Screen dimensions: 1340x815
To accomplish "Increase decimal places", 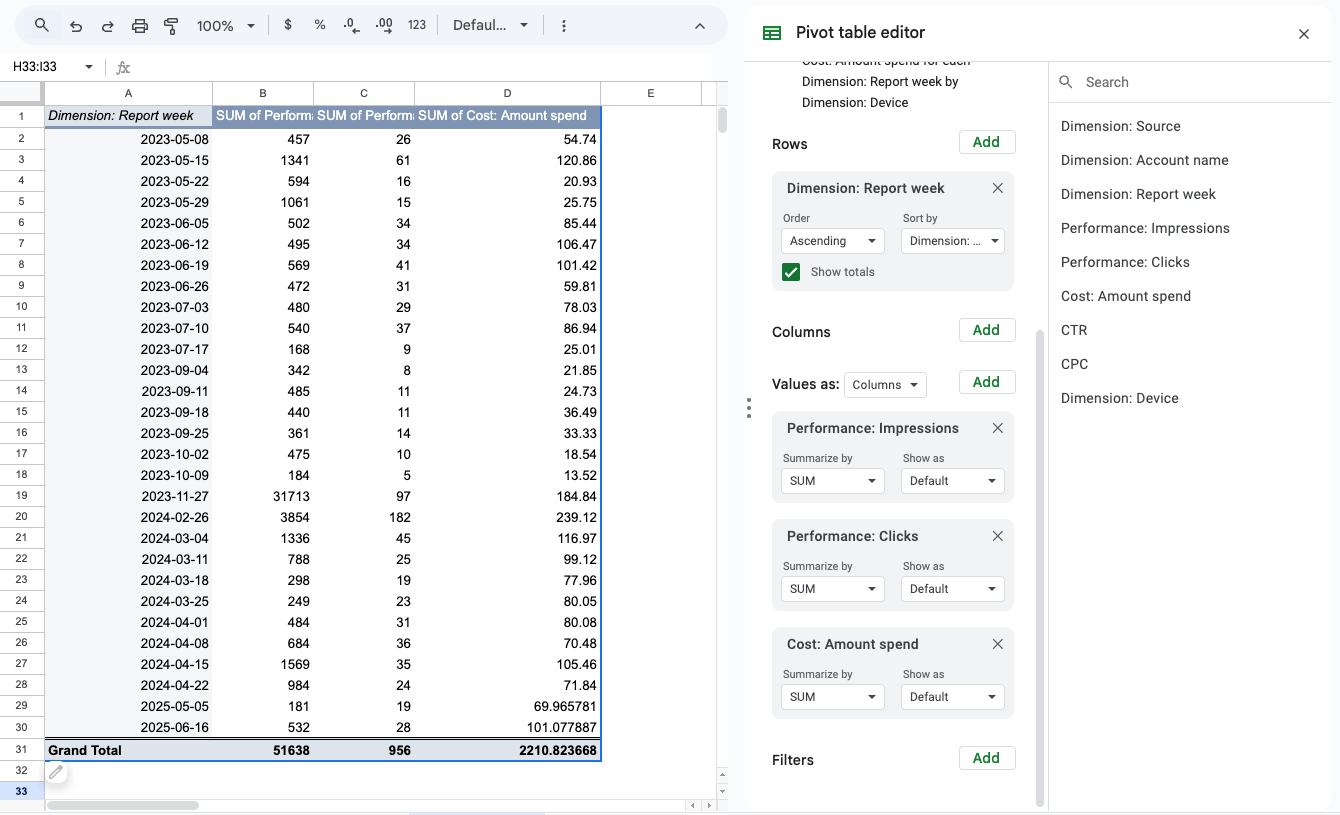I will tap(383, 25).
